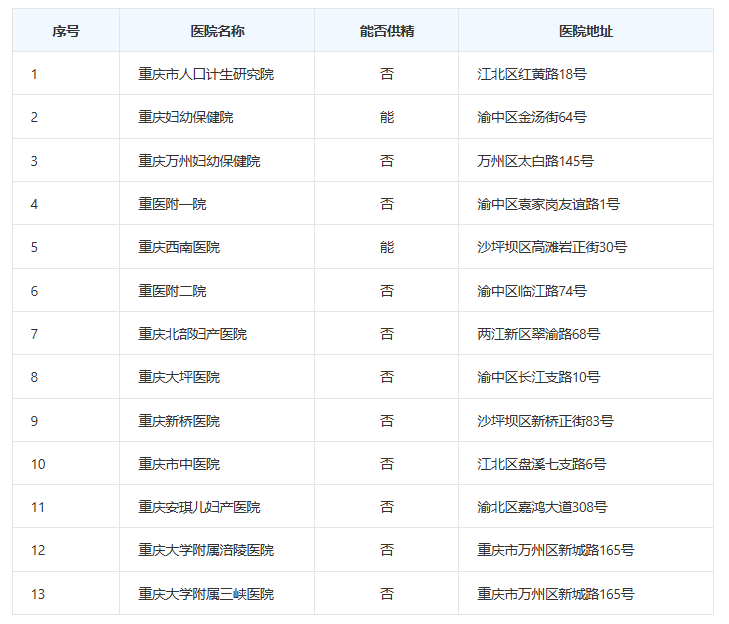The width and height of the screenshot is (729, 624).
Task: Click sequence number 7
Action: coord(34,334)
